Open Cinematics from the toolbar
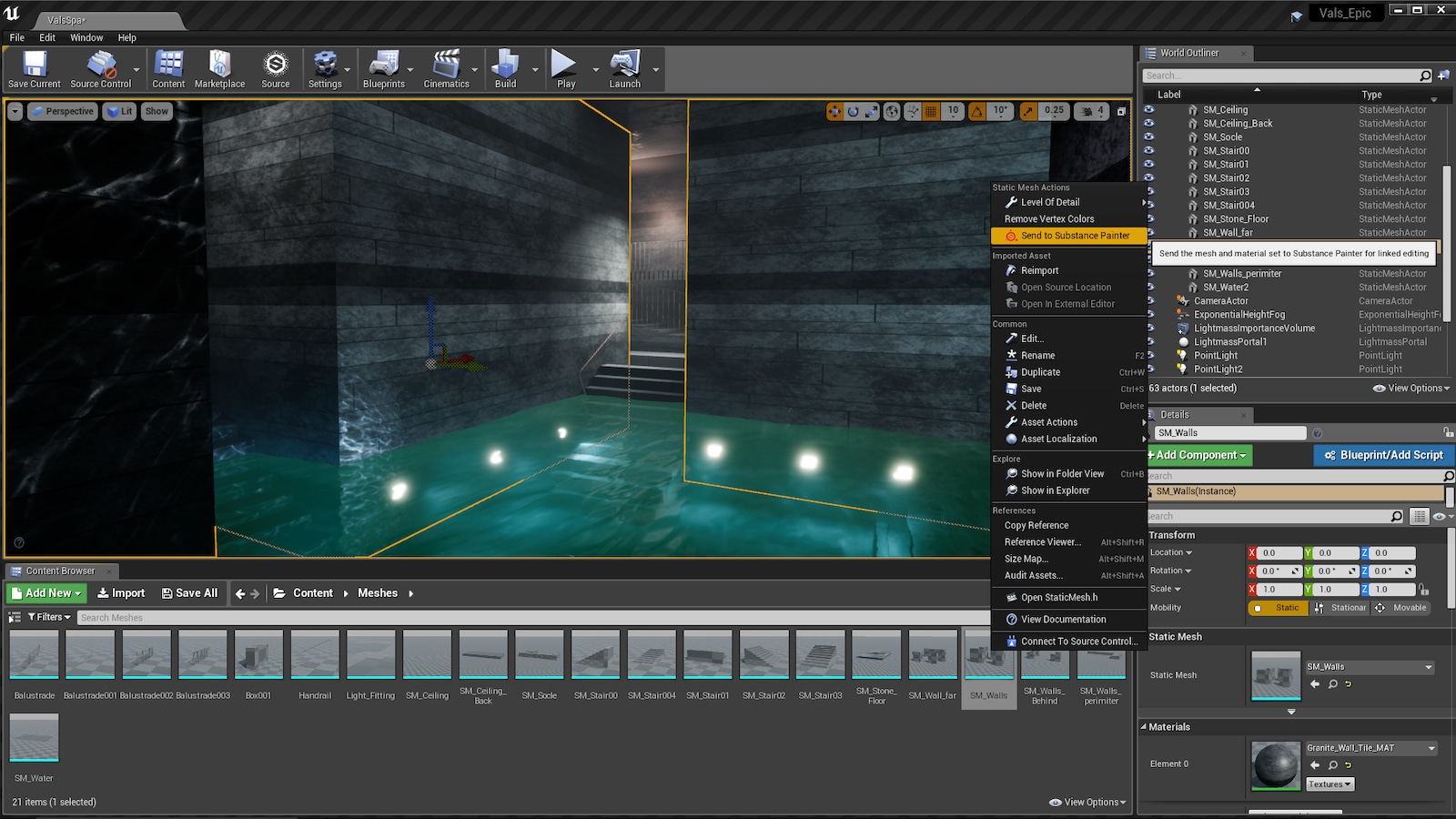 (x=445, y=68)
